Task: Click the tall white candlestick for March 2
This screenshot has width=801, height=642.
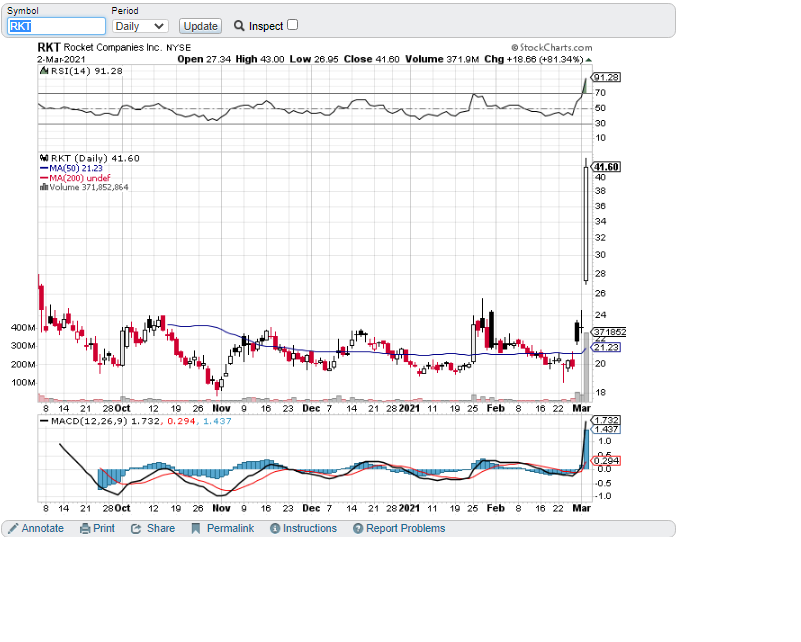Action: tap(586, 224)
